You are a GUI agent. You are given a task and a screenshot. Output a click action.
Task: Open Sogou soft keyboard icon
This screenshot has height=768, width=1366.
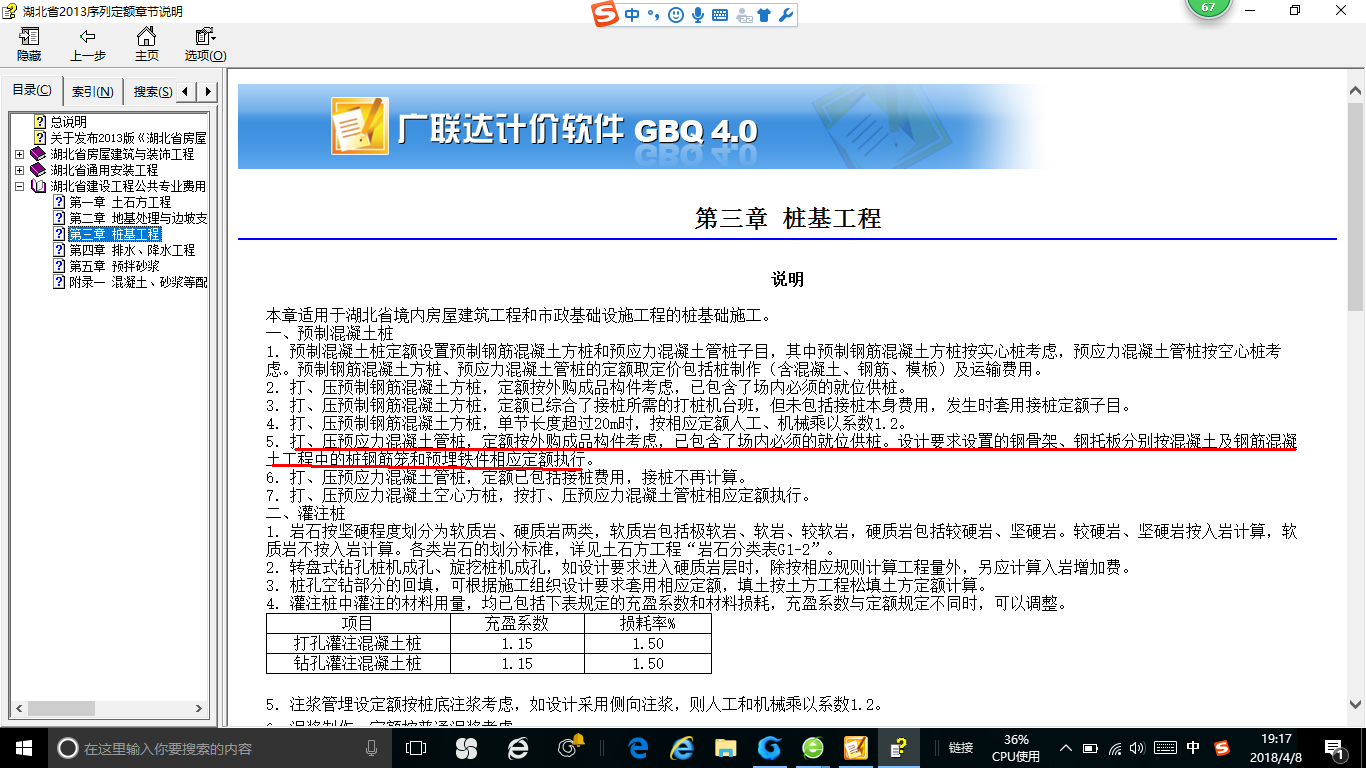coord(720,15)
